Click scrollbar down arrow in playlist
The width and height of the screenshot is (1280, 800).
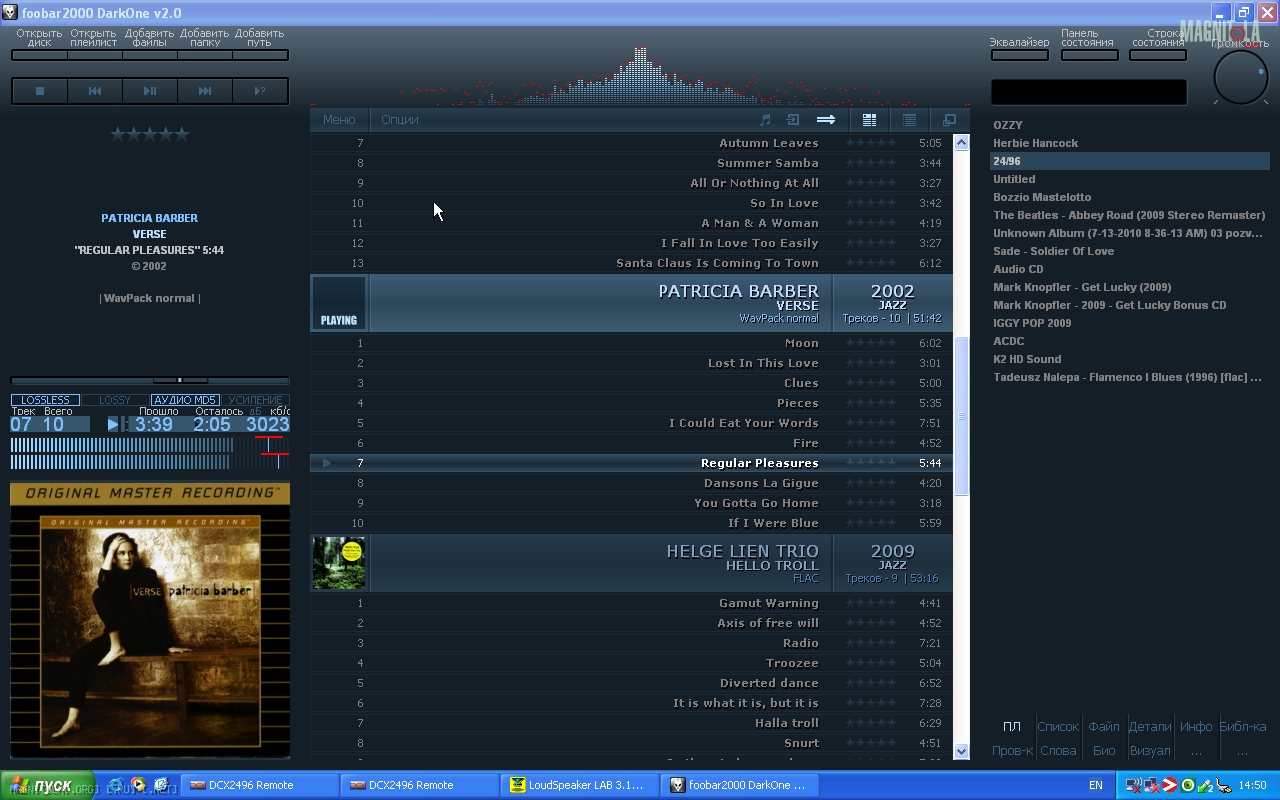tap(962, 751)
